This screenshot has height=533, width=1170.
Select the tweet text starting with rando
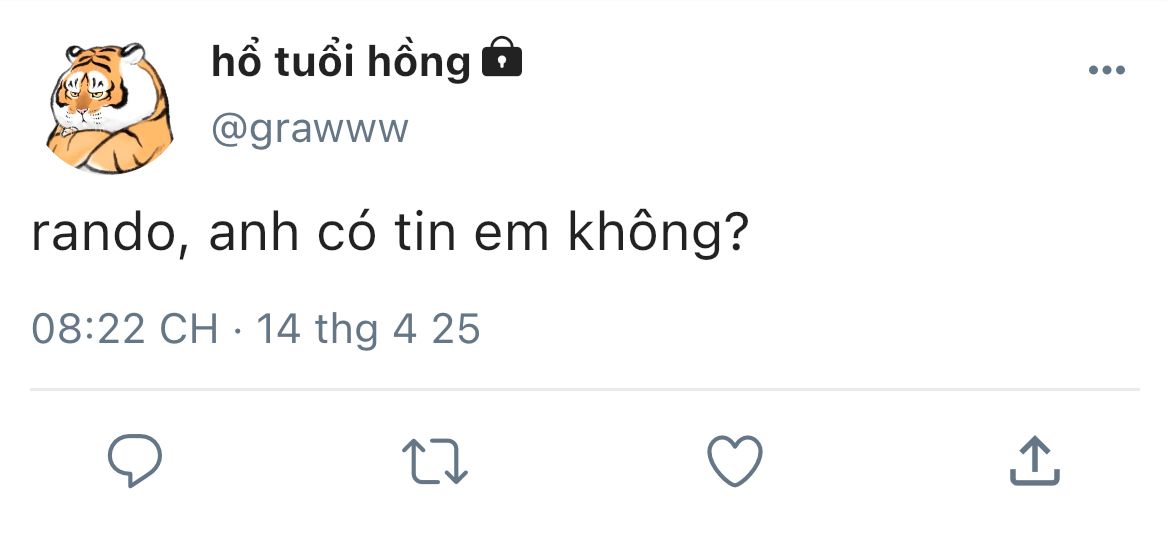[389, 234]
